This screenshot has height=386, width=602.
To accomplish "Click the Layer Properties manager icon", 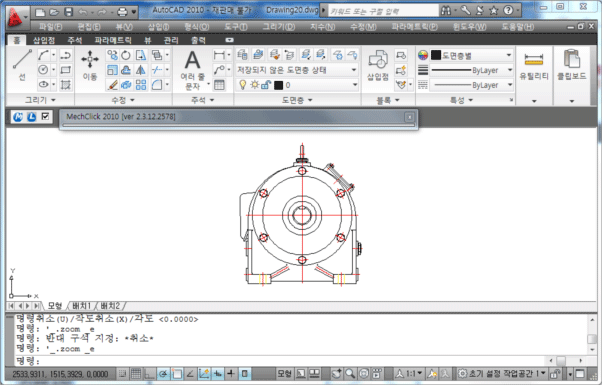I will pos(242,55).
